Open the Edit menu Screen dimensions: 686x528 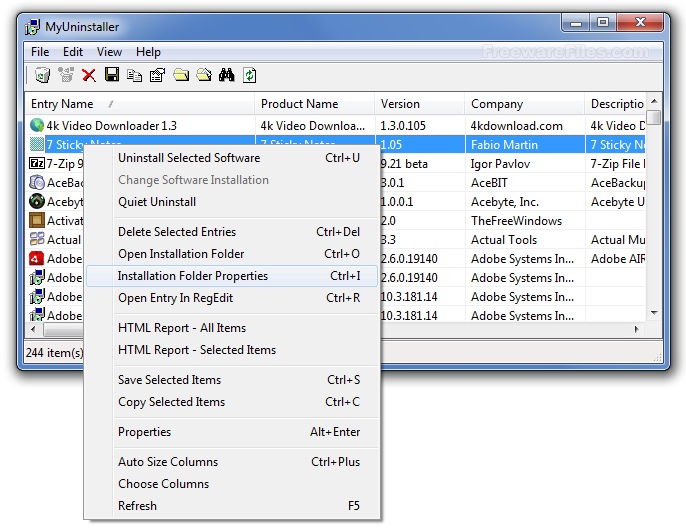[73, 52]
